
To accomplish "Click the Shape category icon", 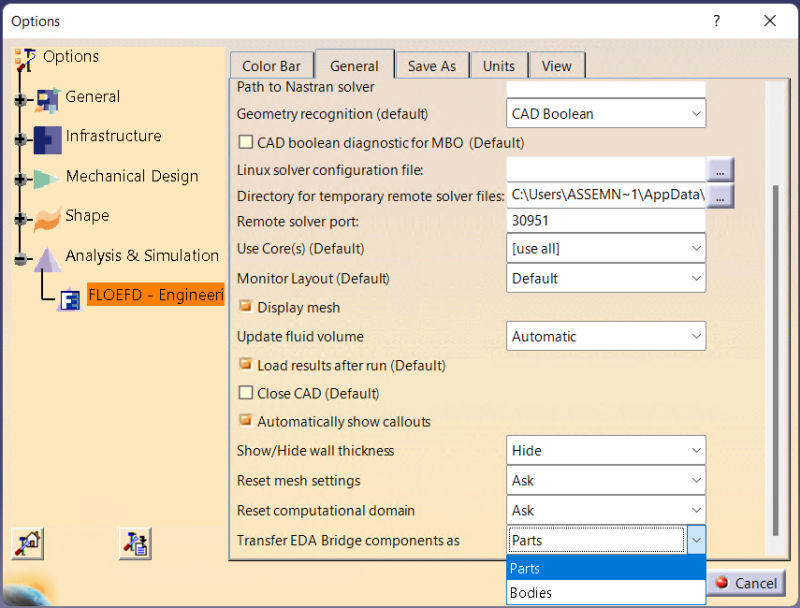I will click(x=47, y=217).
